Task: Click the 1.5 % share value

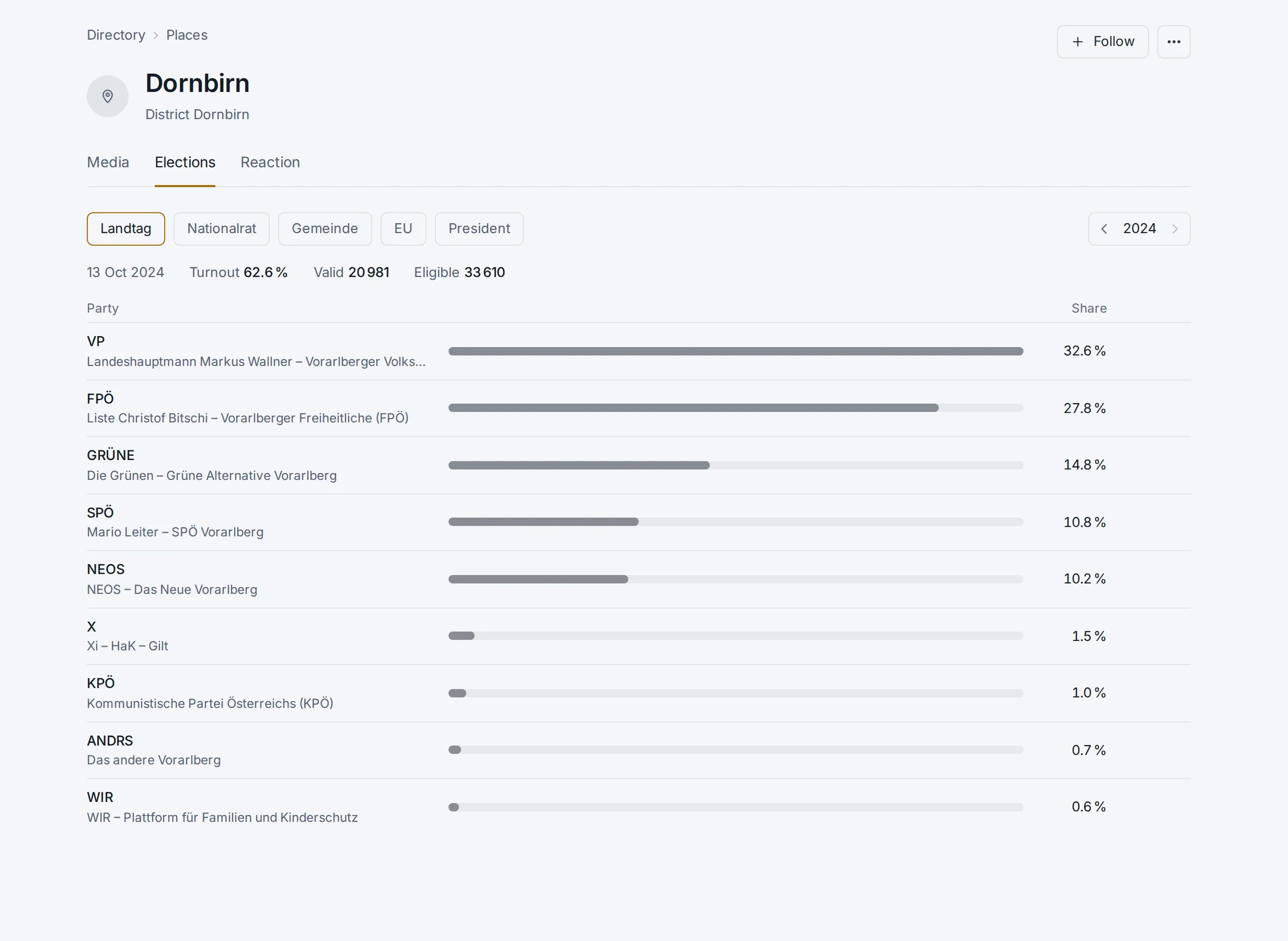Action: tap(1088, 636)
